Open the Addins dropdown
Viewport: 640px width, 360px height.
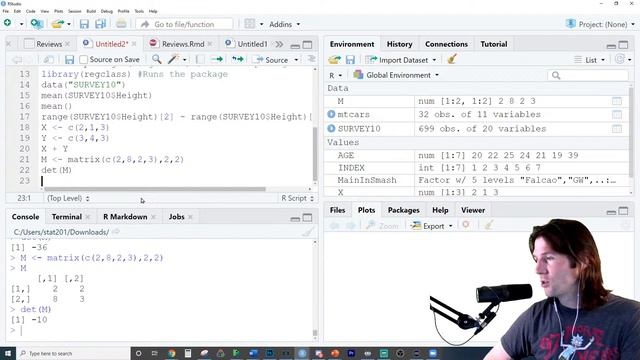click(284, 24)
